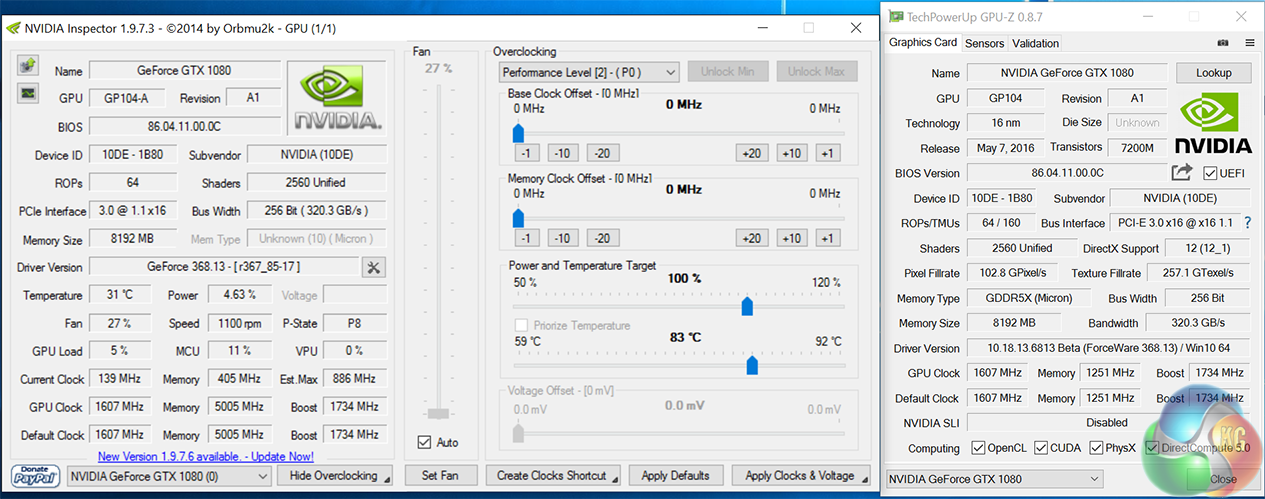The width and height of the screenshot is (1265, 499).
Task: Click the GPU-Z Name field
Action: 1066,73
